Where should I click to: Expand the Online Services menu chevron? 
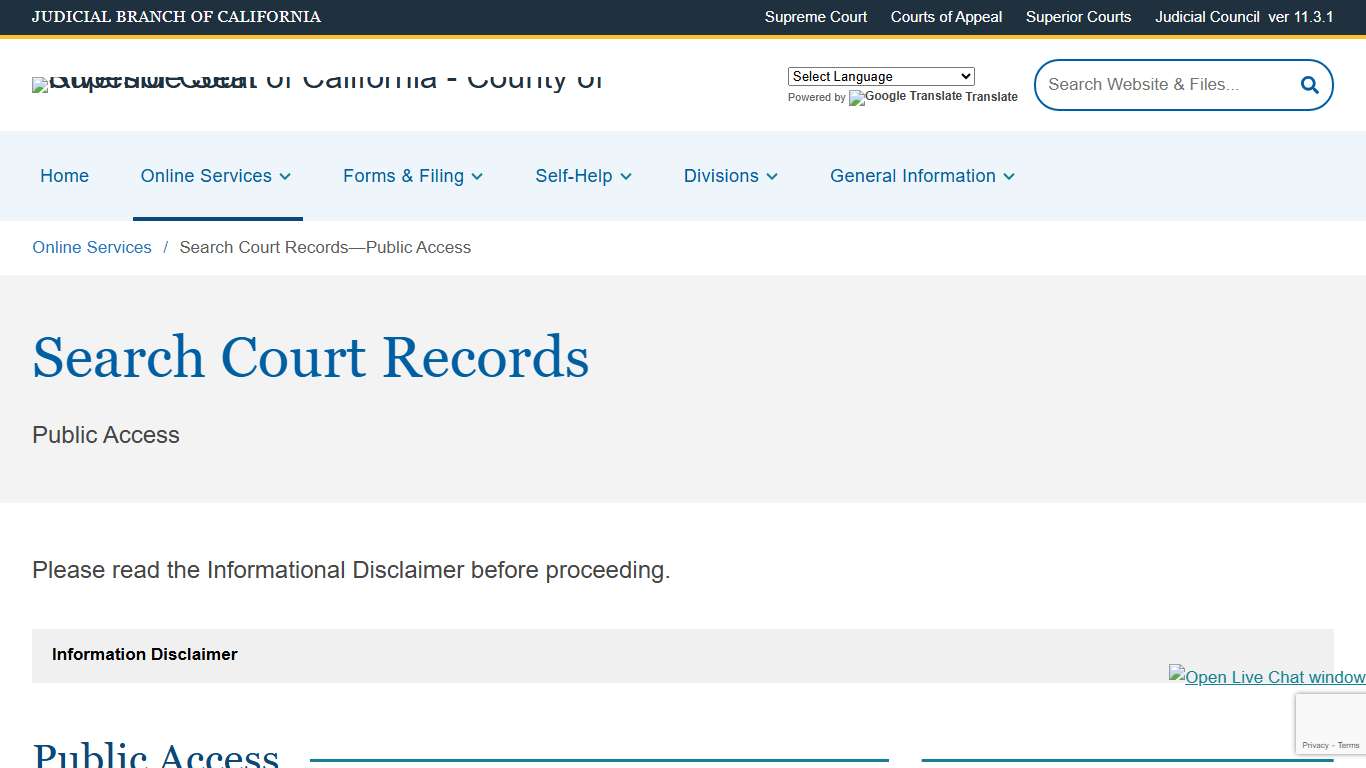click(x=284, y=176)
